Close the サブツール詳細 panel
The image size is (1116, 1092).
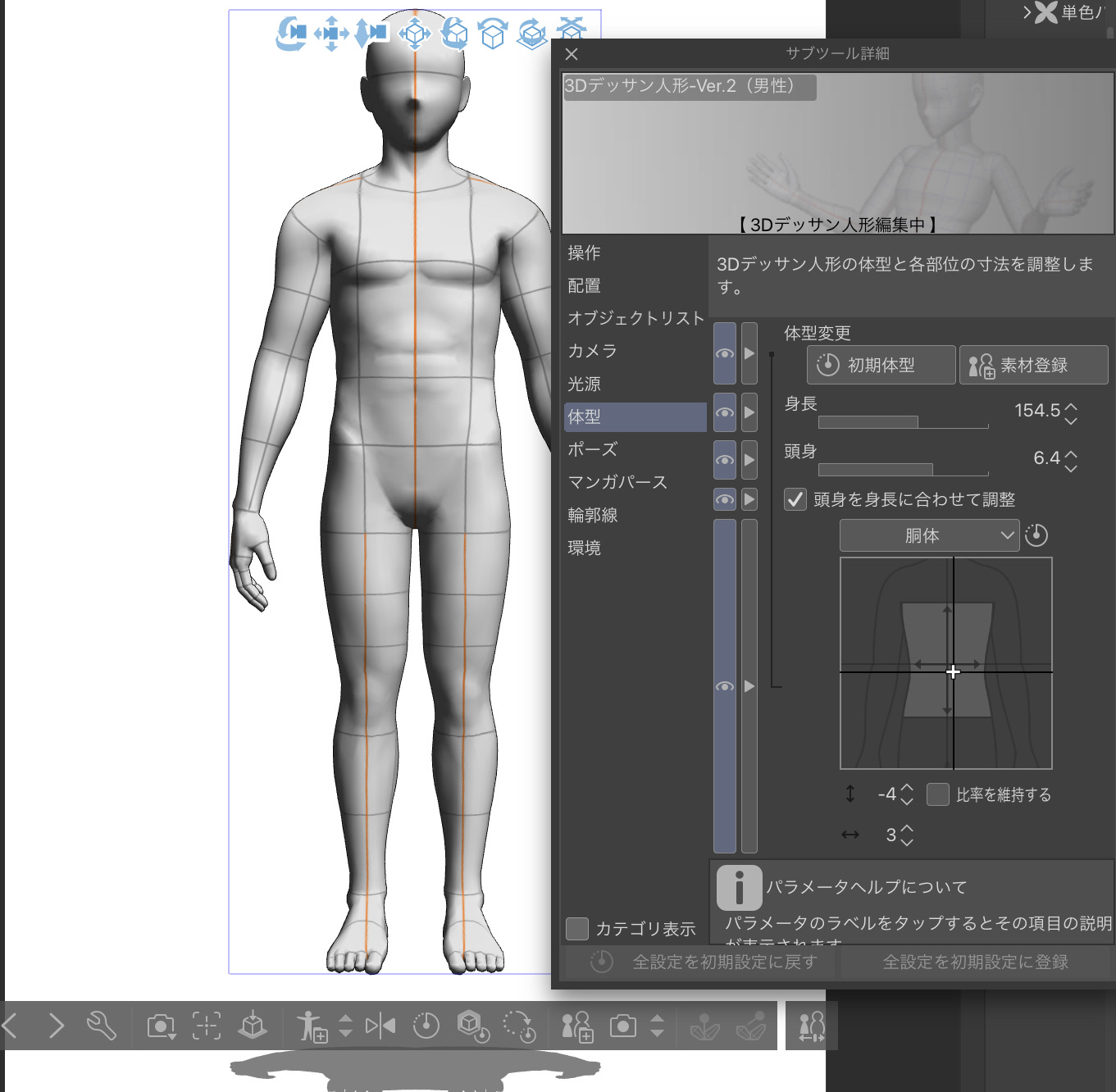572,54
